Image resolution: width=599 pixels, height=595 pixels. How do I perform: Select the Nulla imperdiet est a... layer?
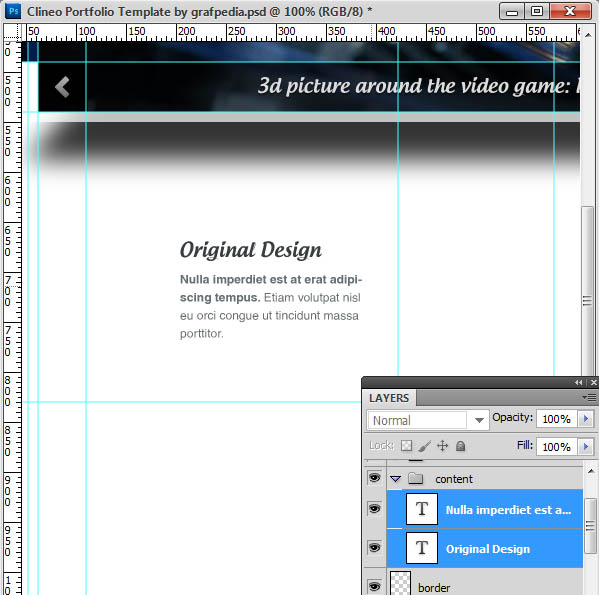click(x=508, y=510)
